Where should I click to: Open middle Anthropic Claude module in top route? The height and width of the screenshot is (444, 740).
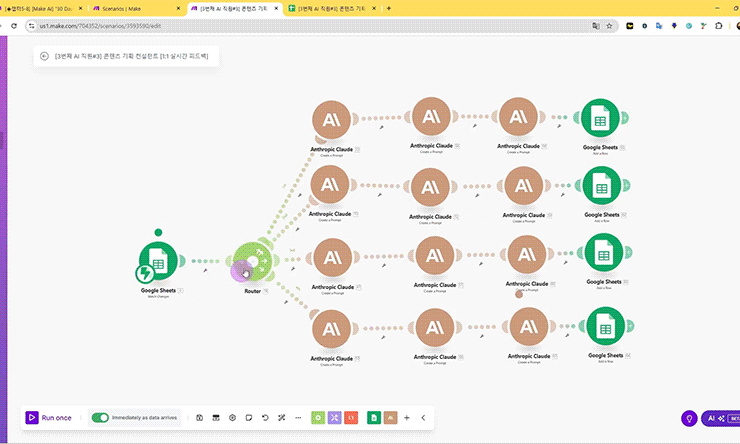pos(431,117)
